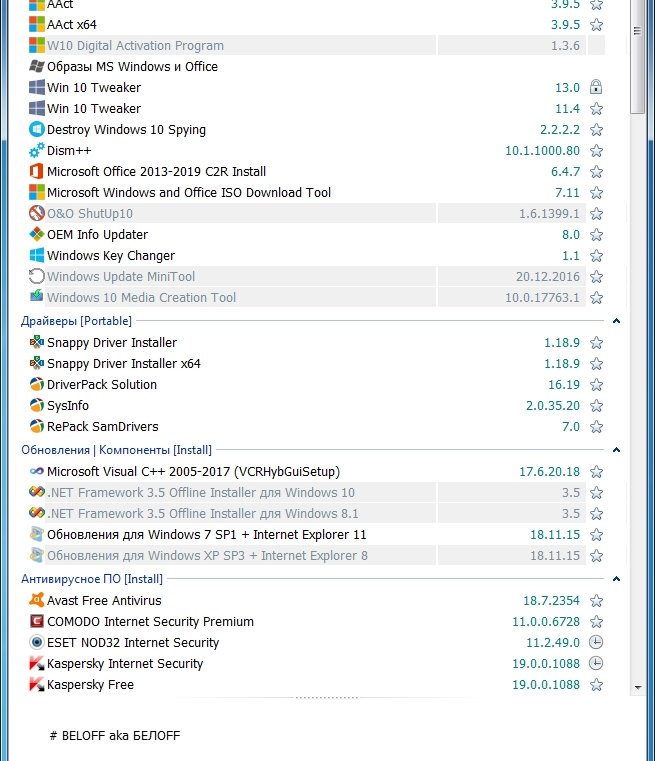This screenshot has width=655, height=761.
Task: Click the Kaspersky Free icon
Action: (36, 684)
